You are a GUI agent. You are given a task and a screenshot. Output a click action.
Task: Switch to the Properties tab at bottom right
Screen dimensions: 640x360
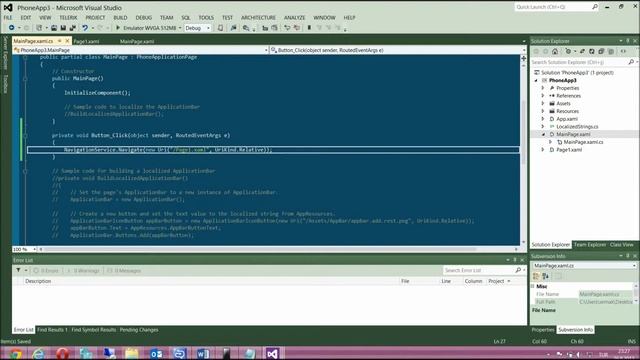tap(543, 330)
